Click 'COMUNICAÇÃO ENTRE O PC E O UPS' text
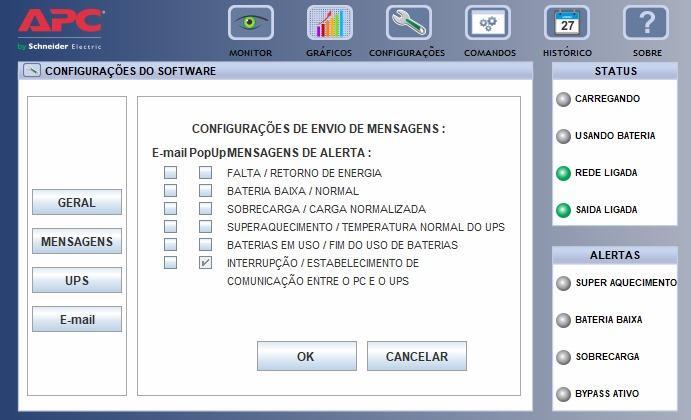 [x=318, y=281]
